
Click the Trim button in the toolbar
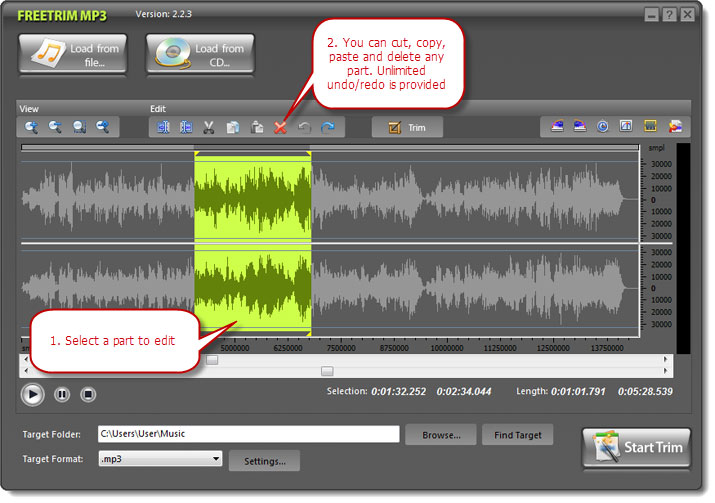[407, 127]
